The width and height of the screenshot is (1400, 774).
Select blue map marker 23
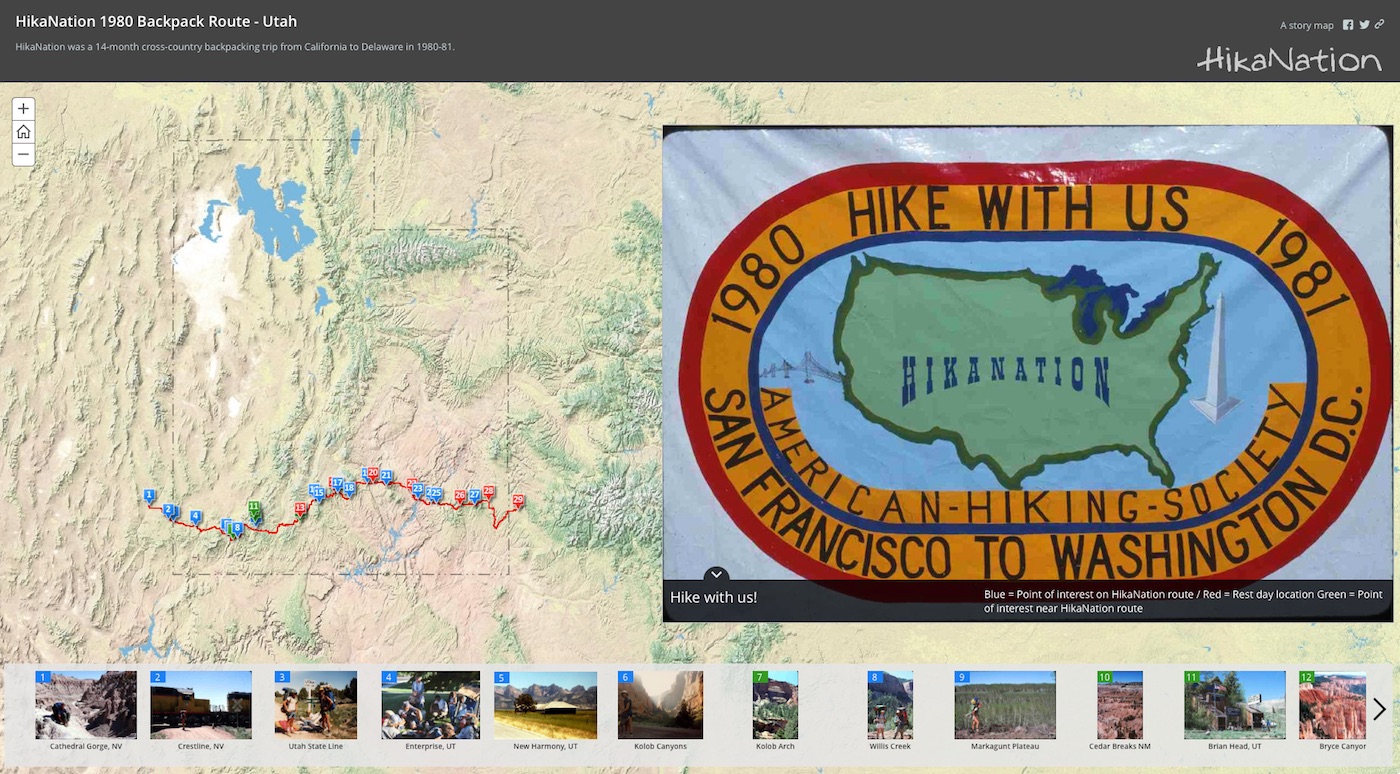[418, 490]
